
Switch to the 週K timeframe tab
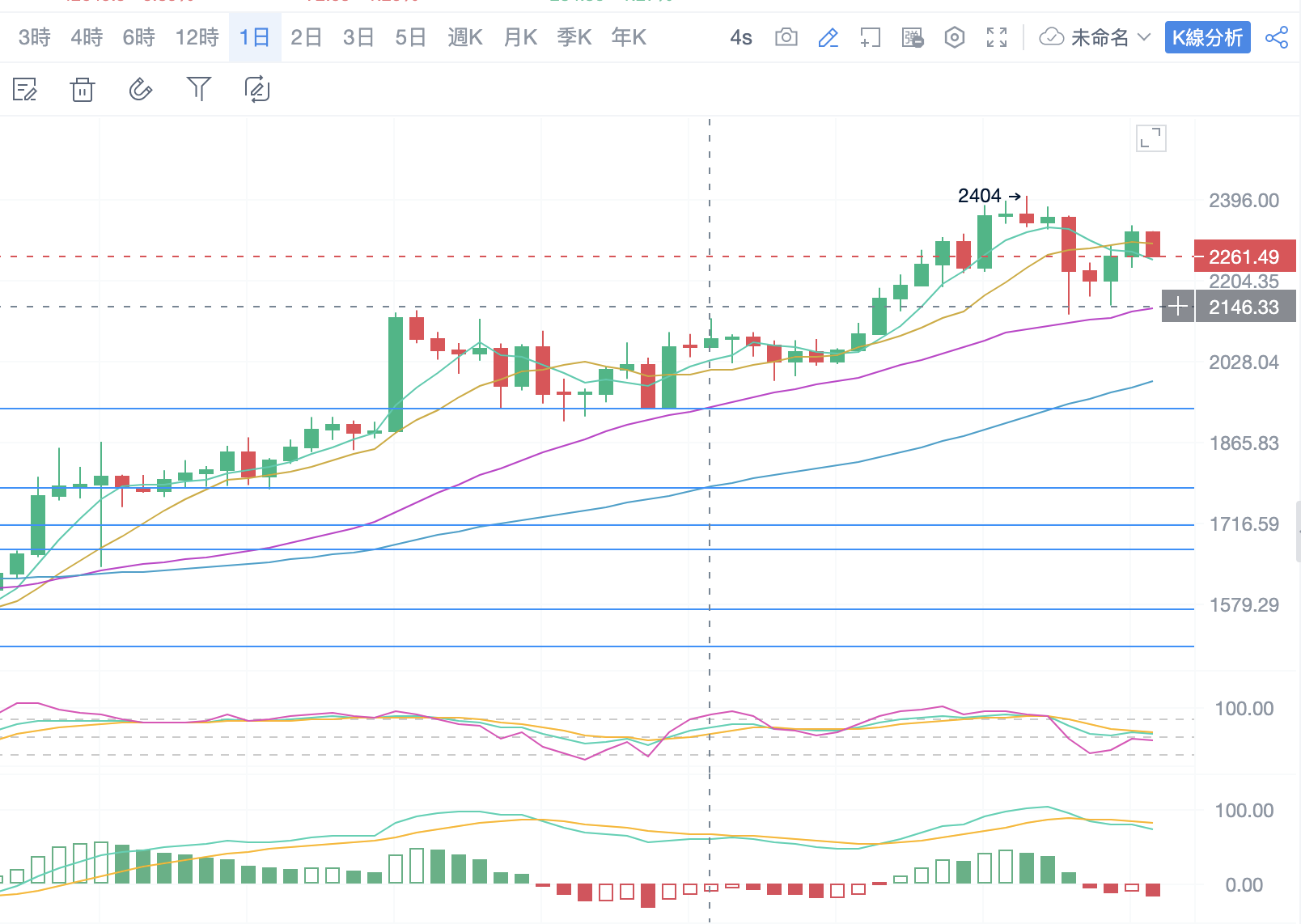(465, 37)
